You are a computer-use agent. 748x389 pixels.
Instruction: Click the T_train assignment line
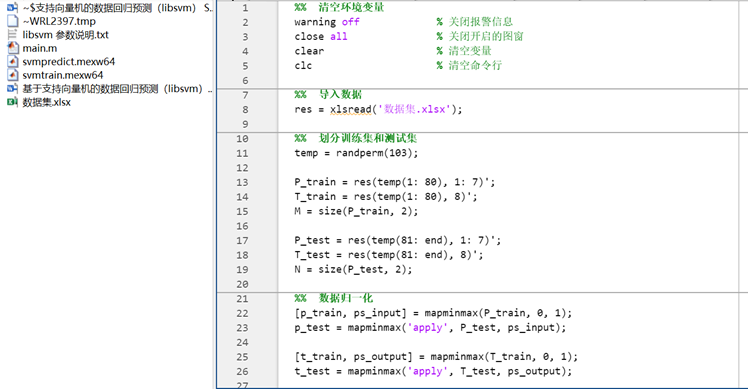[x=385, y=197]
